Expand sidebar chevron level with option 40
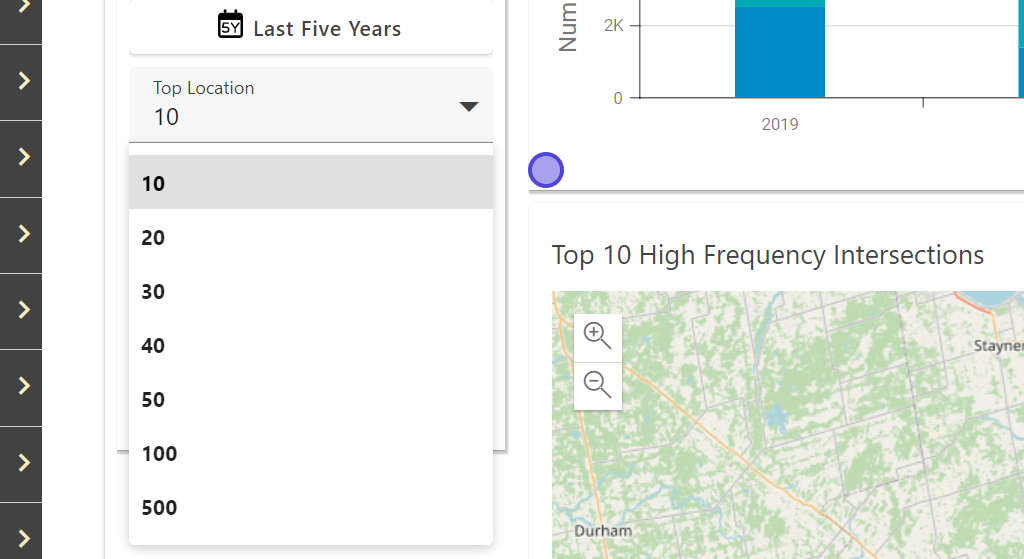The image size is (1024, 559). [x=24, y=310]
